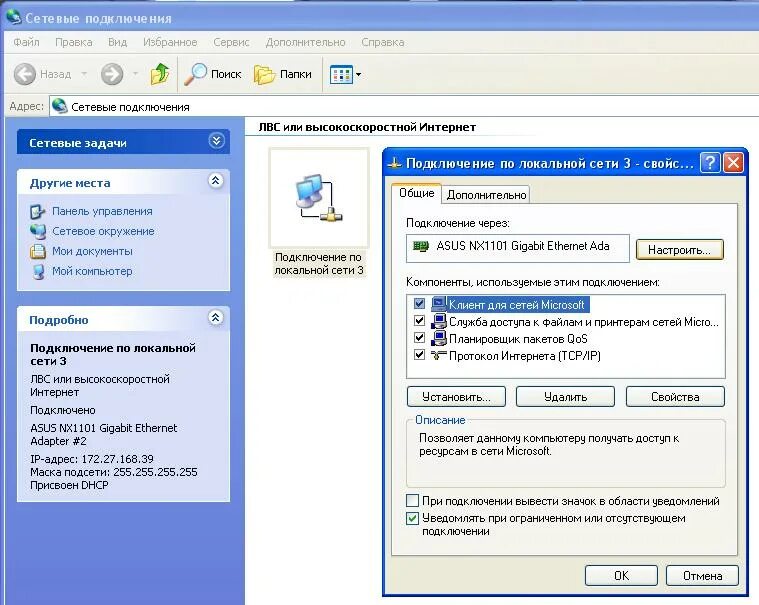Click the Подключение по локальной сети 3 label
759x605 pixels.
coord(319,264)
